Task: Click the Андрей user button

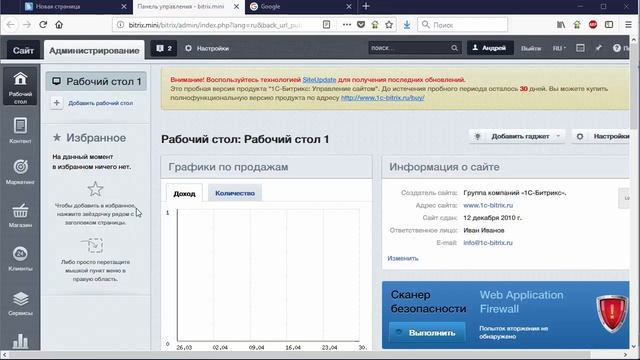Action: click(490, 48)
